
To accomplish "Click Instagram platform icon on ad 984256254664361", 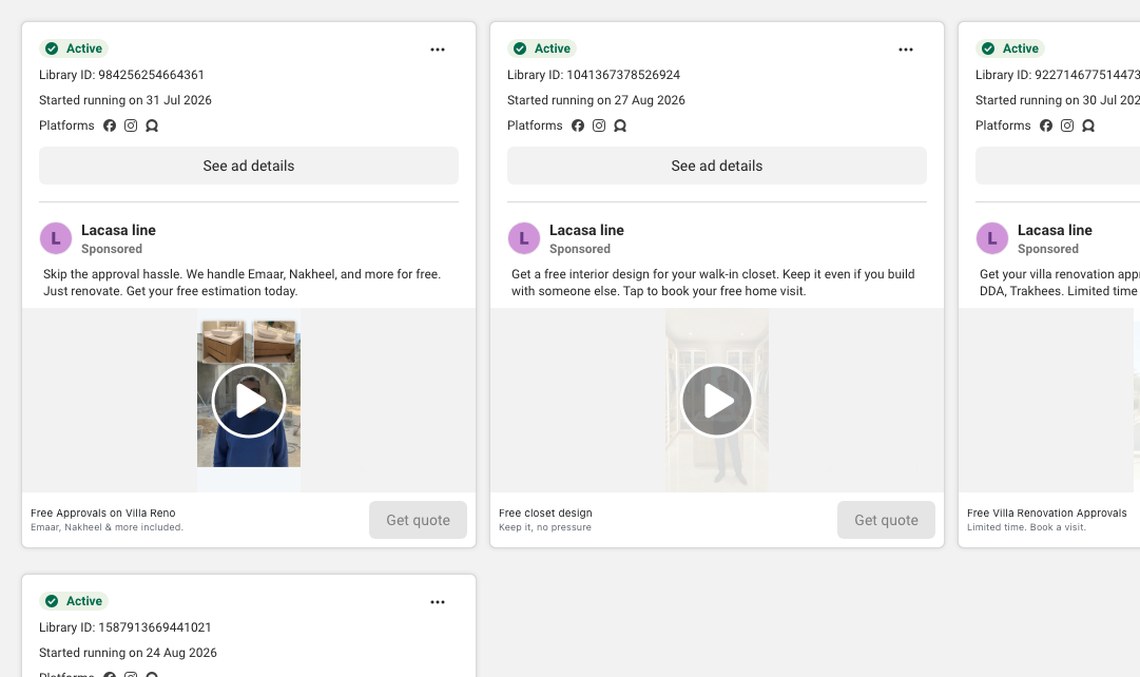I will 131,125.
